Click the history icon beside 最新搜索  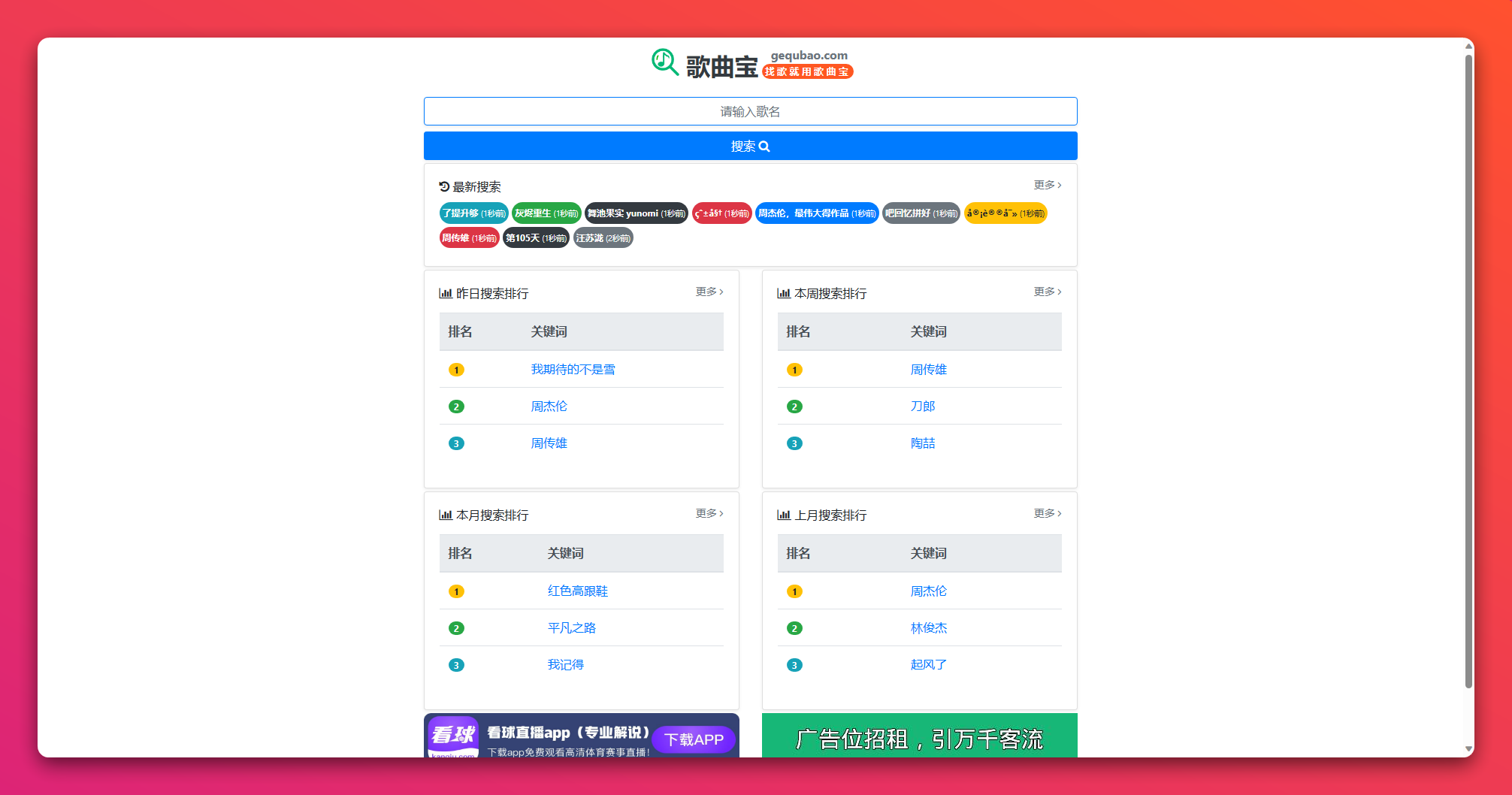(444, 187)
